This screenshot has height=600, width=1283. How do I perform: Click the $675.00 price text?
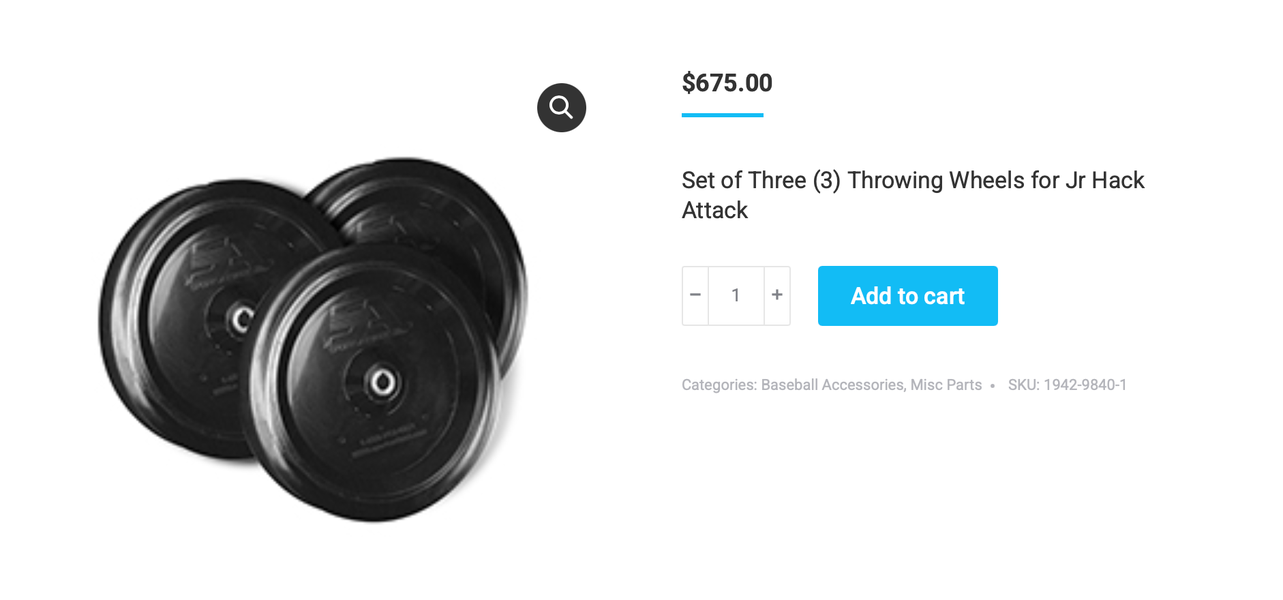pos(727,83)
